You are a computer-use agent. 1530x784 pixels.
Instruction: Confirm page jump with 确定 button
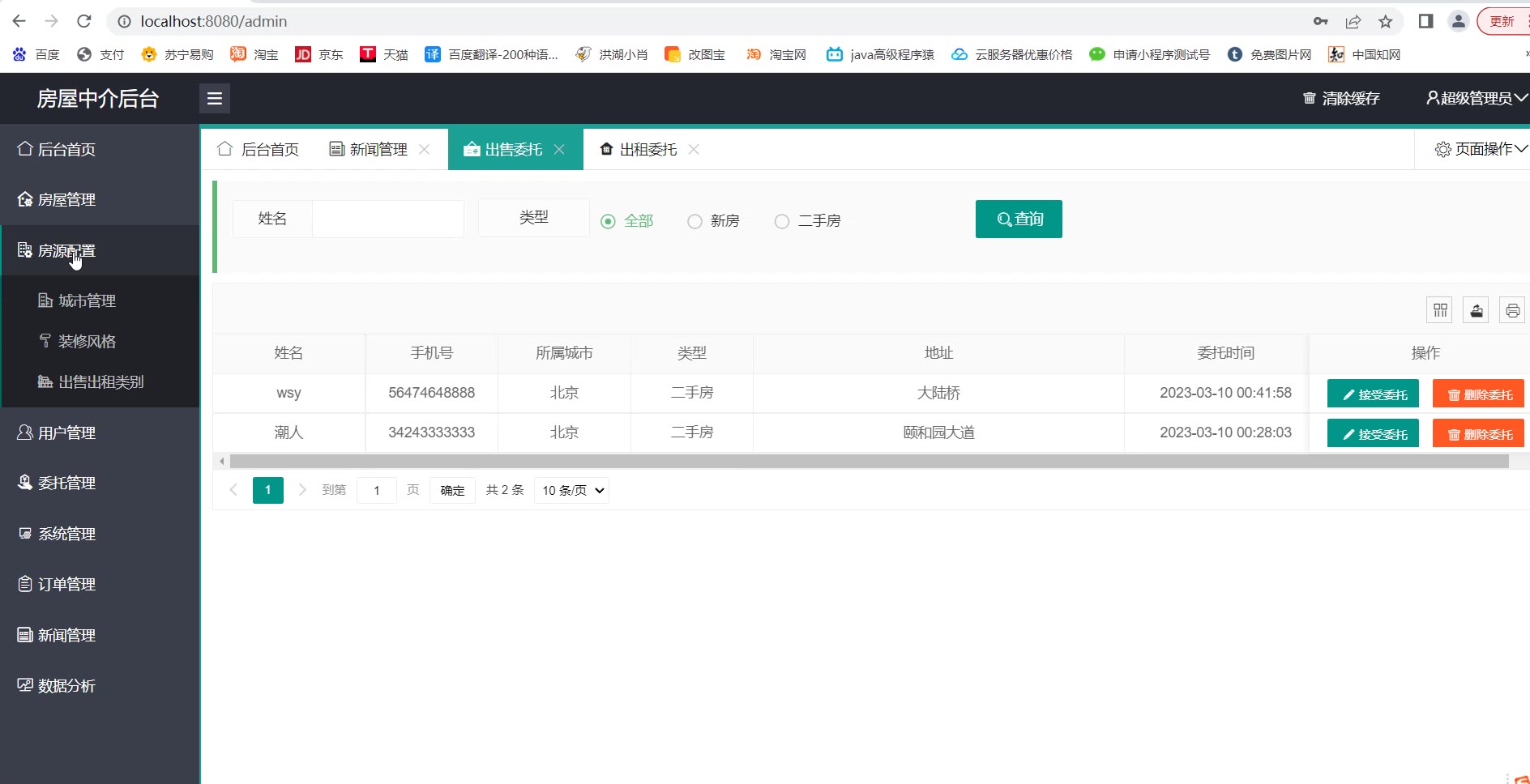(x=452, y=491)
